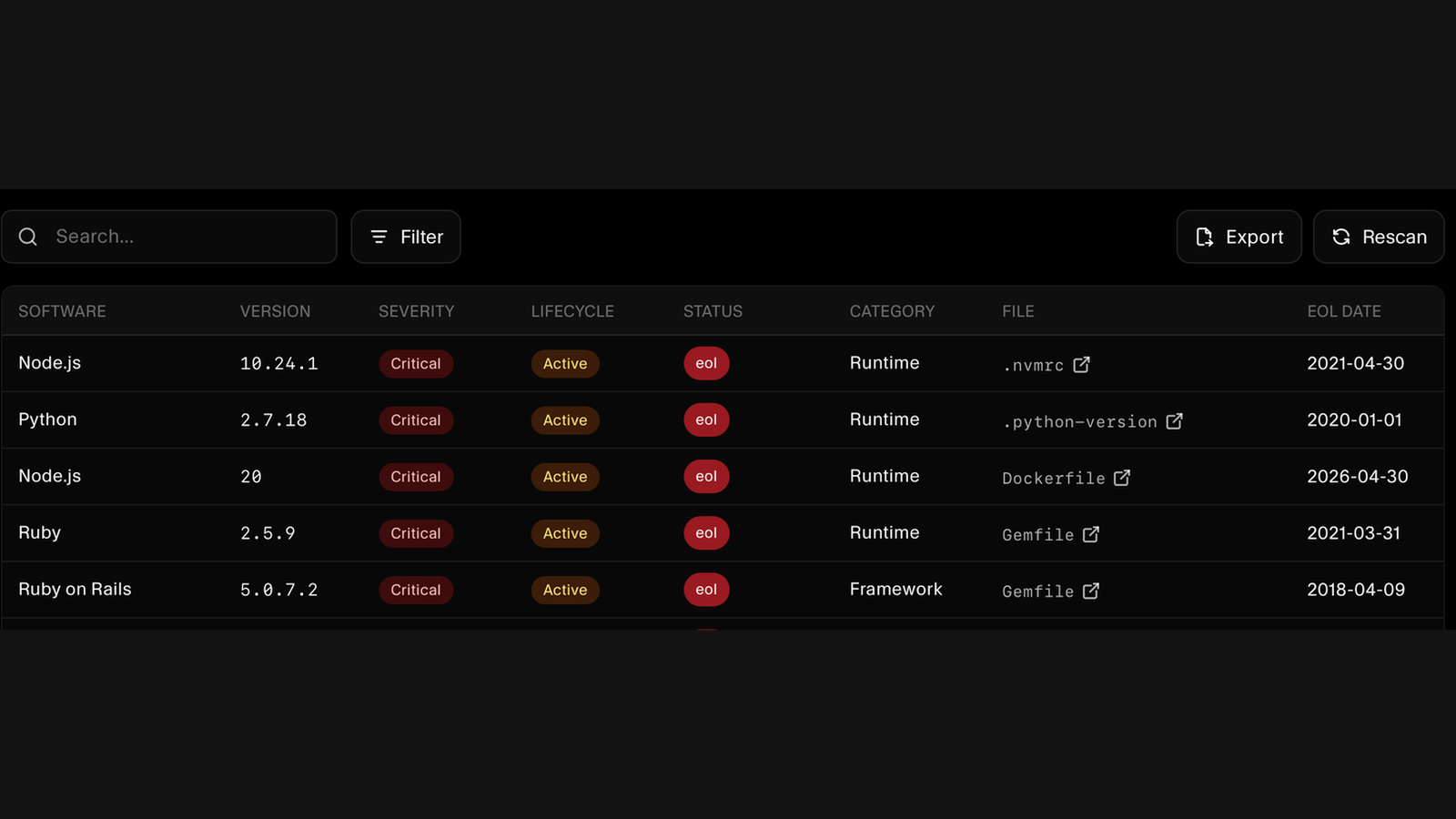Open the .python-version external link icon
This screenshot has width=1456, height=819.
(x=1175, y=420)
